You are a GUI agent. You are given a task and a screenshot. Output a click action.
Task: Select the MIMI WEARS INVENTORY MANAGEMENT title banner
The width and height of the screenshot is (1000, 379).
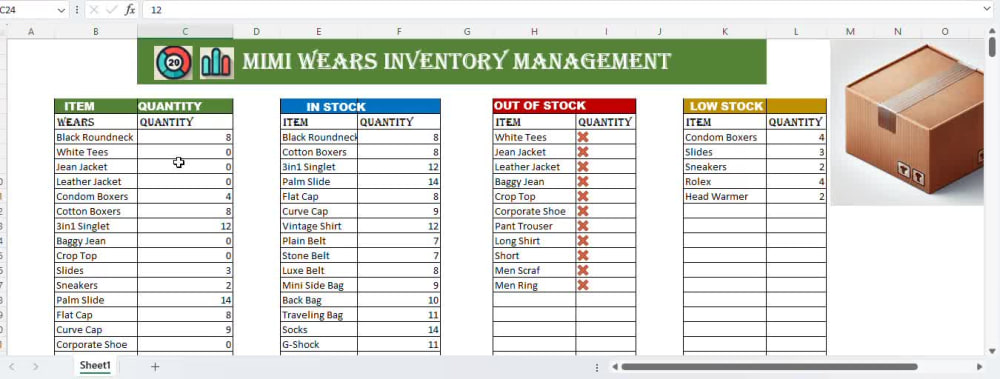452,62
